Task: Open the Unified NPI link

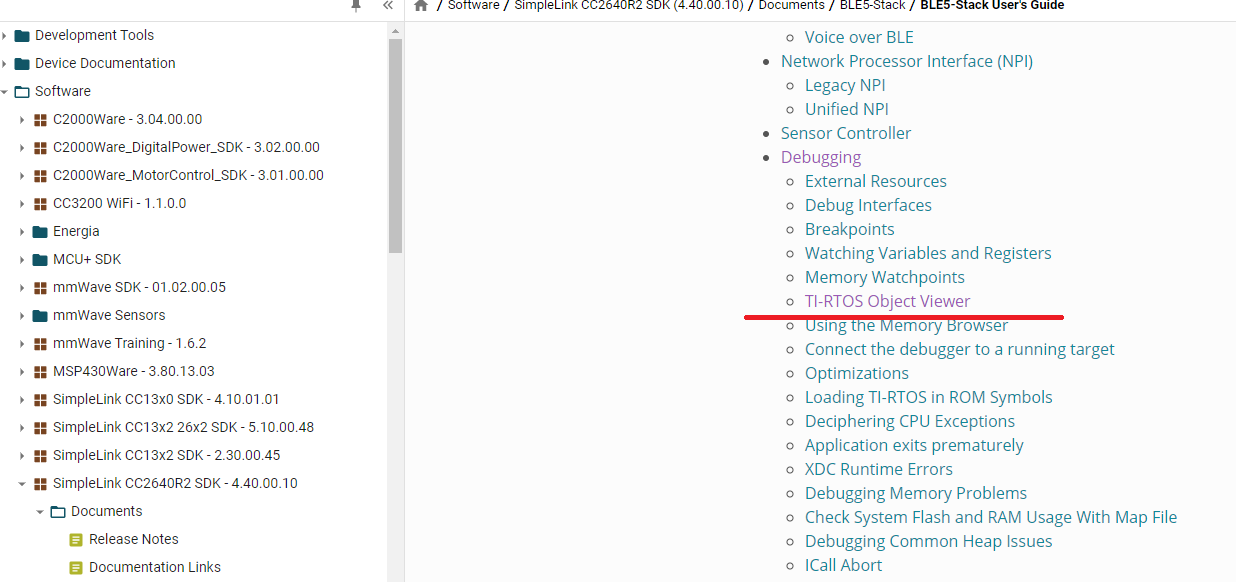Action: (847, 109)
